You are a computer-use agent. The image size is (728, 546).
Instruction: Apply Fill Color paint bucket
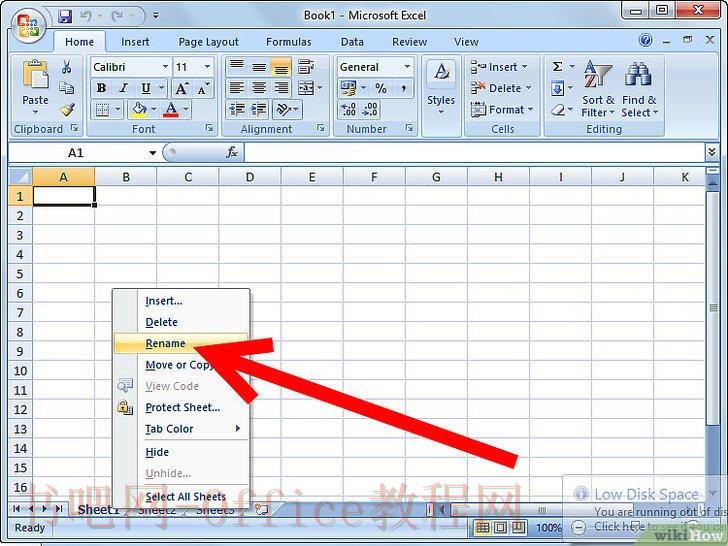coord(139,110)
